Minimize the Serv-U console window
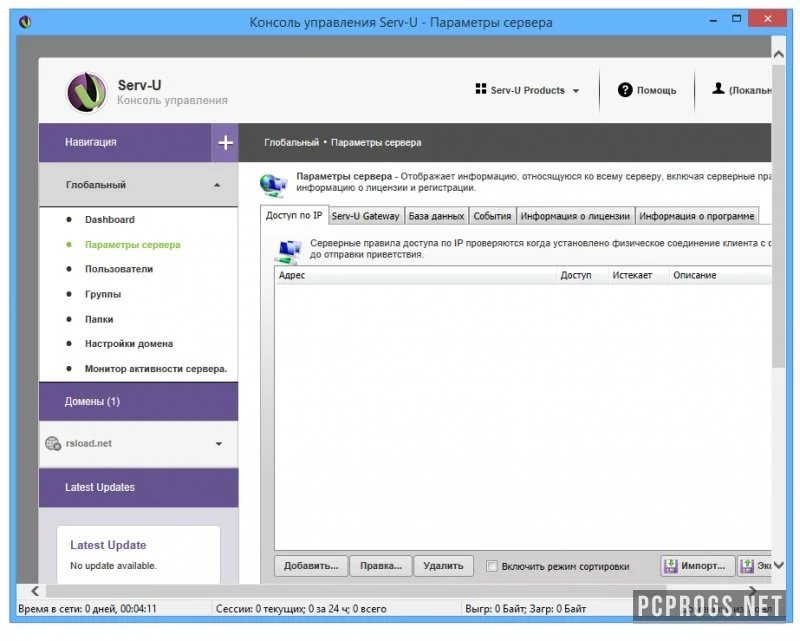800x641 pixels. click(713, 20)
